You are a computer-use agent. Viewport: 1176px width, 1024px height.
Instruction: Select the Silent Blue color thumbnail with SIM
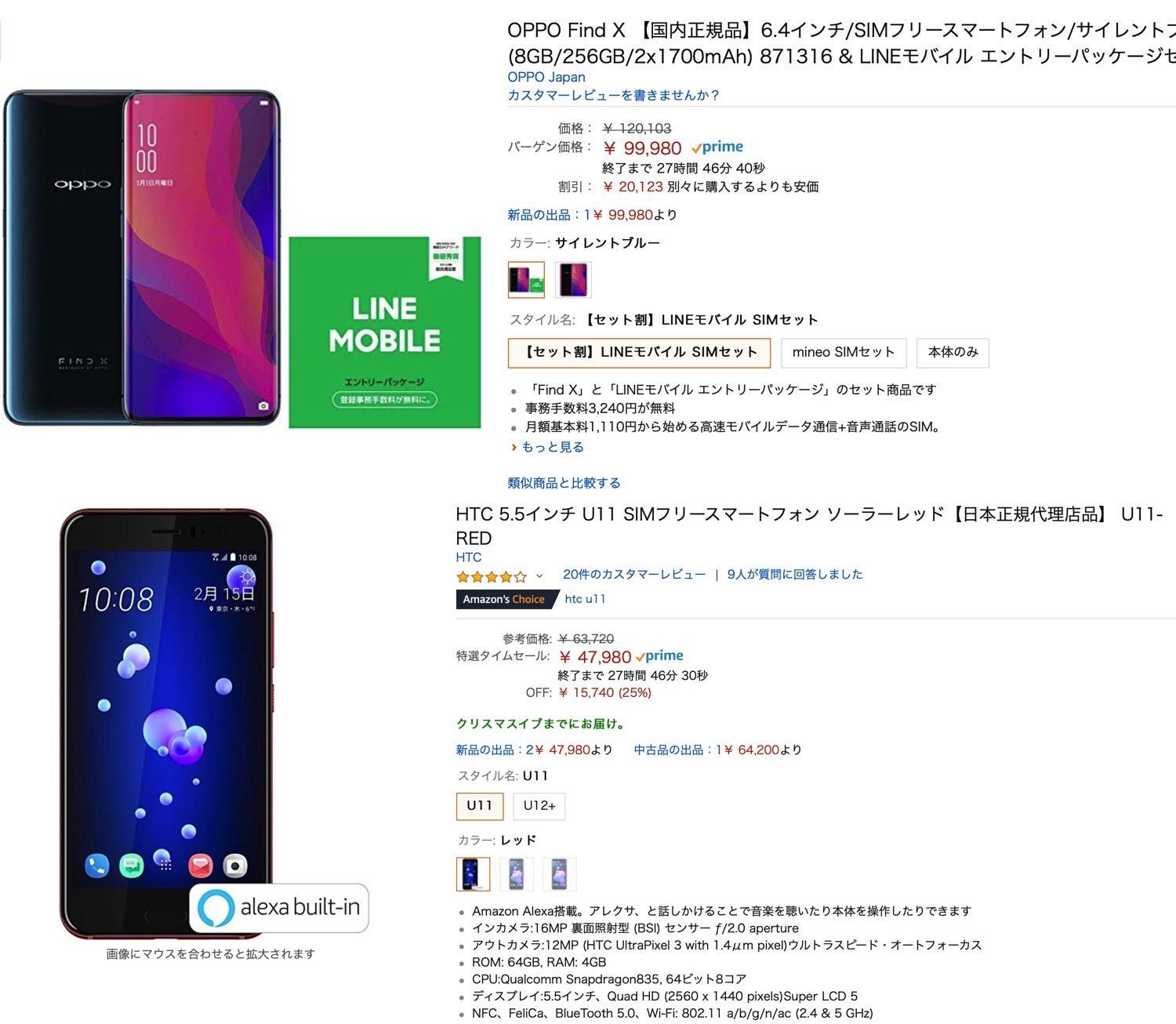click(526, 280)
